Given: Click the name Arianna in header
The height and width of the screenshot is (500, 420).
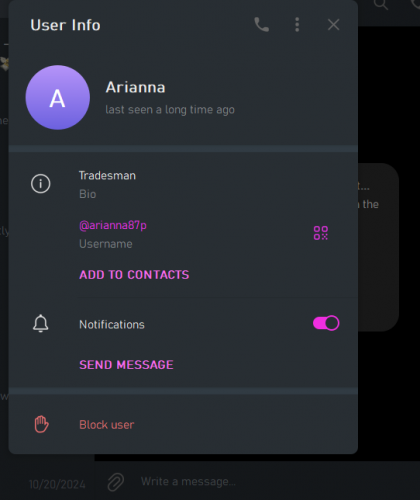Looking at the screenshot, I should pyautogui.click(x=135, y=88).
